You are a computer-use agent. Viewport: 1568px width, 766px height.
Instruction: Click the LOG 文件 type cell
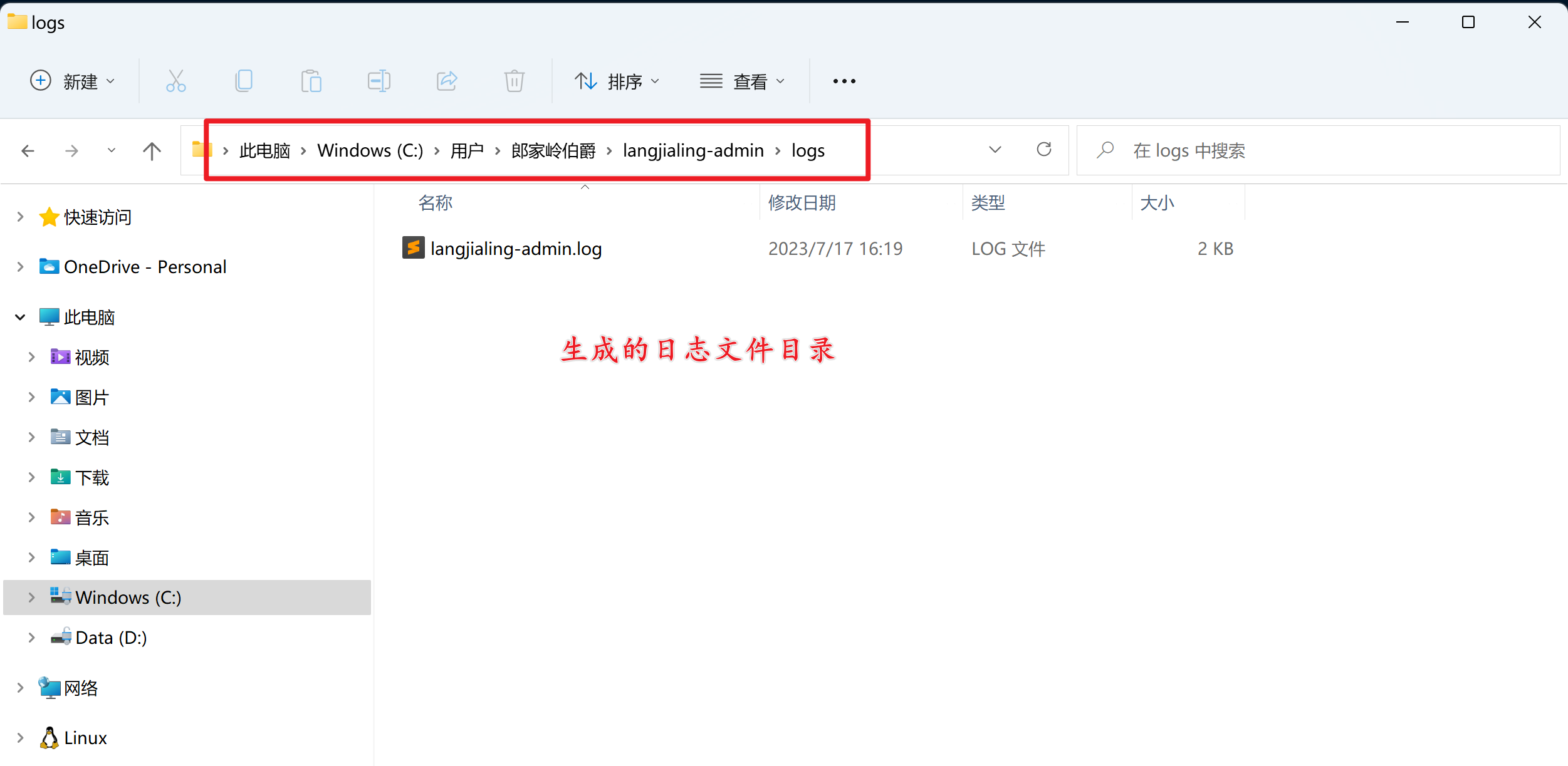tap(1008, 249)
